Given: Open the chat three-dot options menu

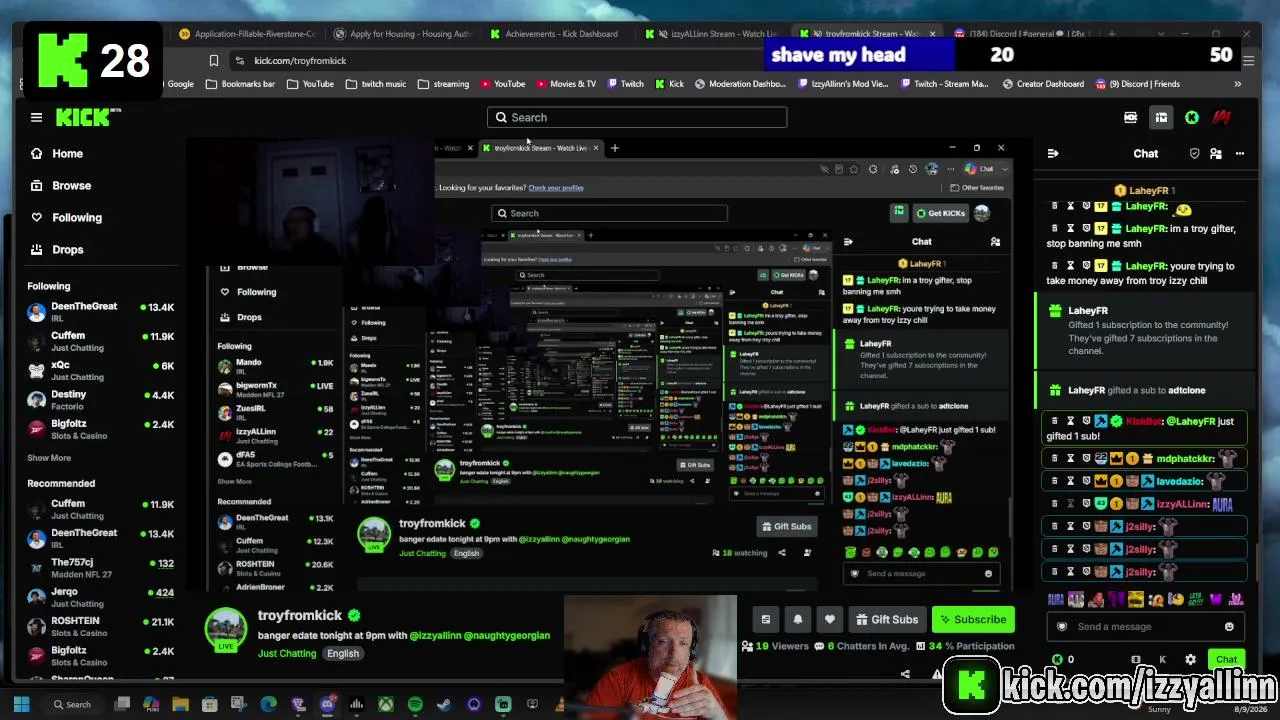Looking at the screenshot, I should click(x=1239, y=153).
